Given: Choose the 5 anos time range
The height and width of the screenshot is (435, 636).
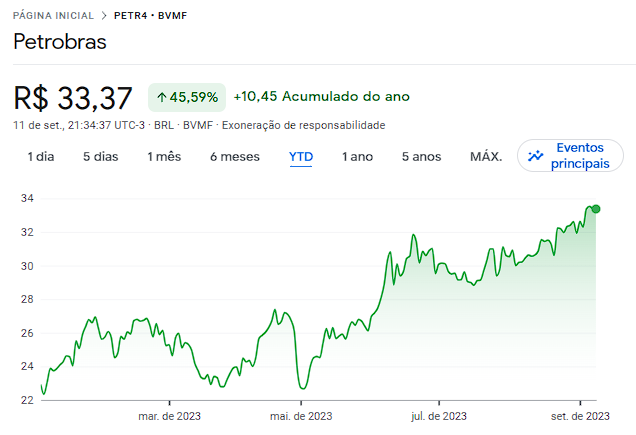Looking at the screenshot, I should click(x=421, y=157).
